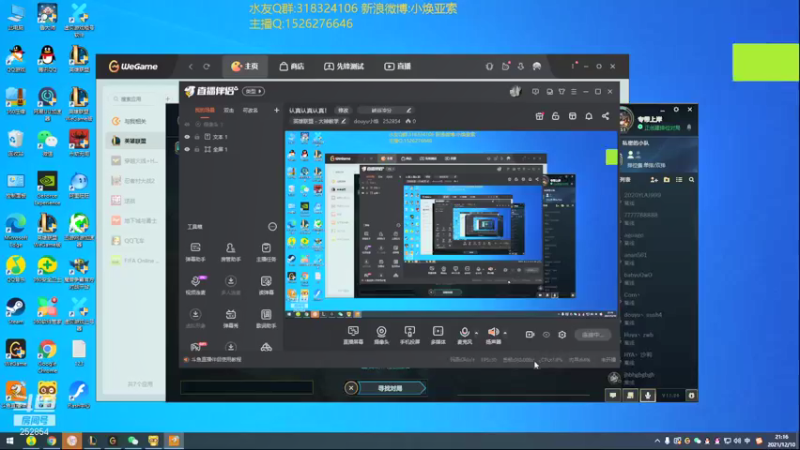Expand the microphone options arrow

[477, 333]
